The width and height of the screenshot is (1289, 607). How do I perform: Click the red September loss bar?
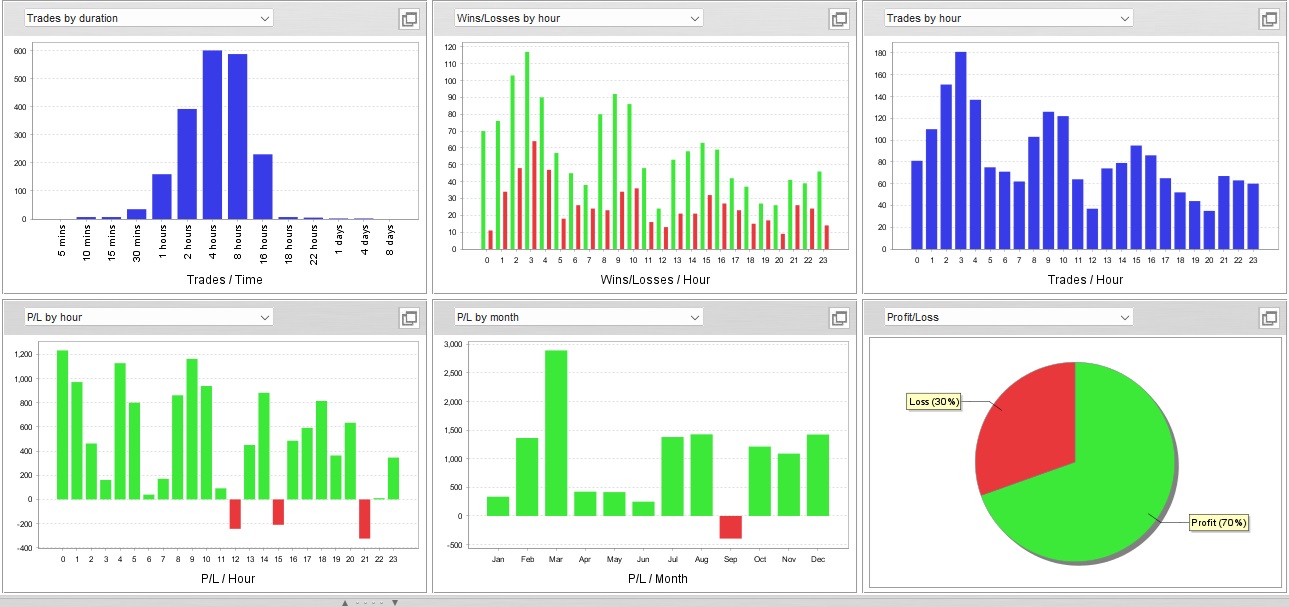[x=731, y=527]
